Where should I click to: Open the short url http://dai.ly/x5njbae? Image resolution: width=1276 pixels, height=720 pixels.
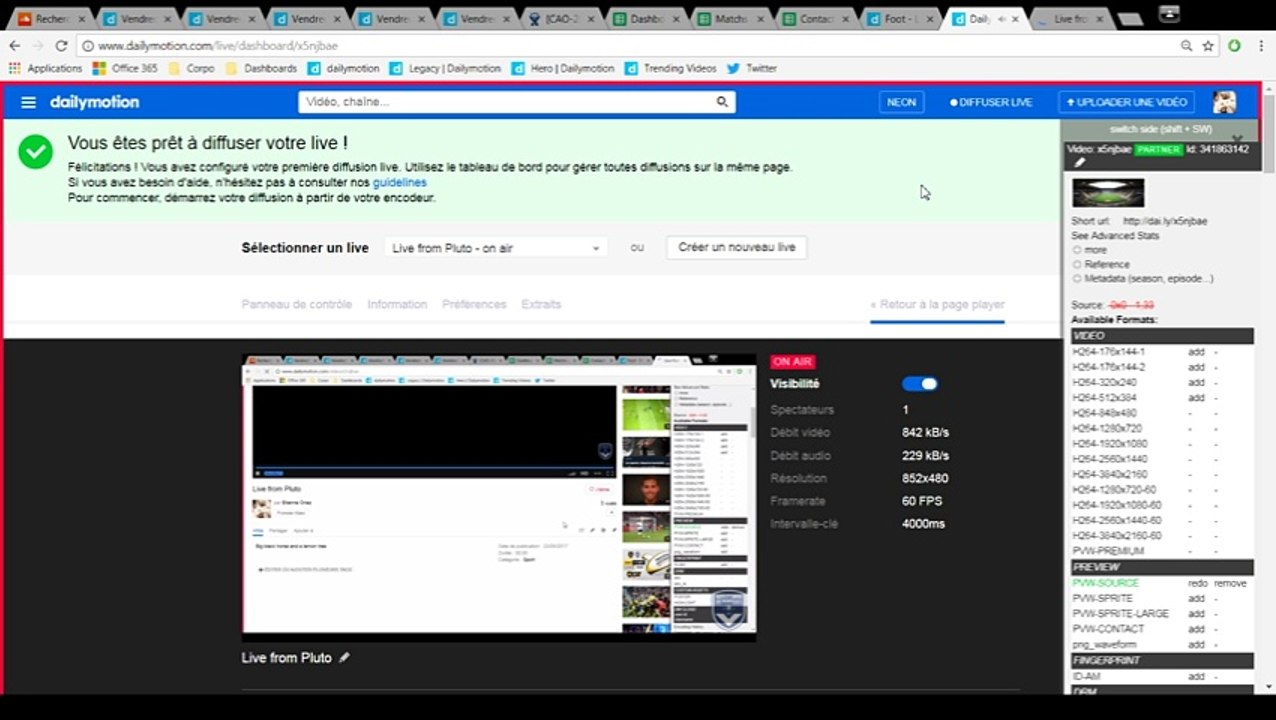pyautogui.click(x=1165, y=221)
